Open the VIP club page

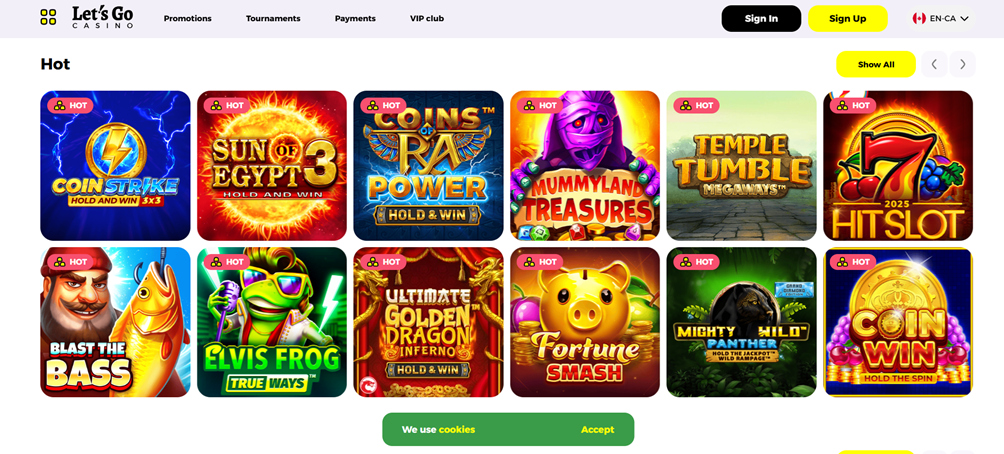tap(427, 19)
